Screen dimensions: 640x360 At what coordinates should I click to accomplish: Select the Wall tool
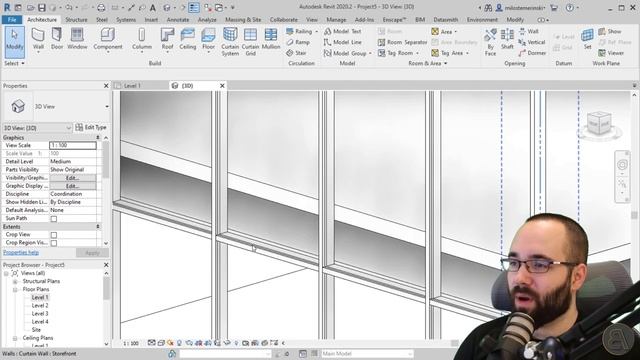(38, 40)
